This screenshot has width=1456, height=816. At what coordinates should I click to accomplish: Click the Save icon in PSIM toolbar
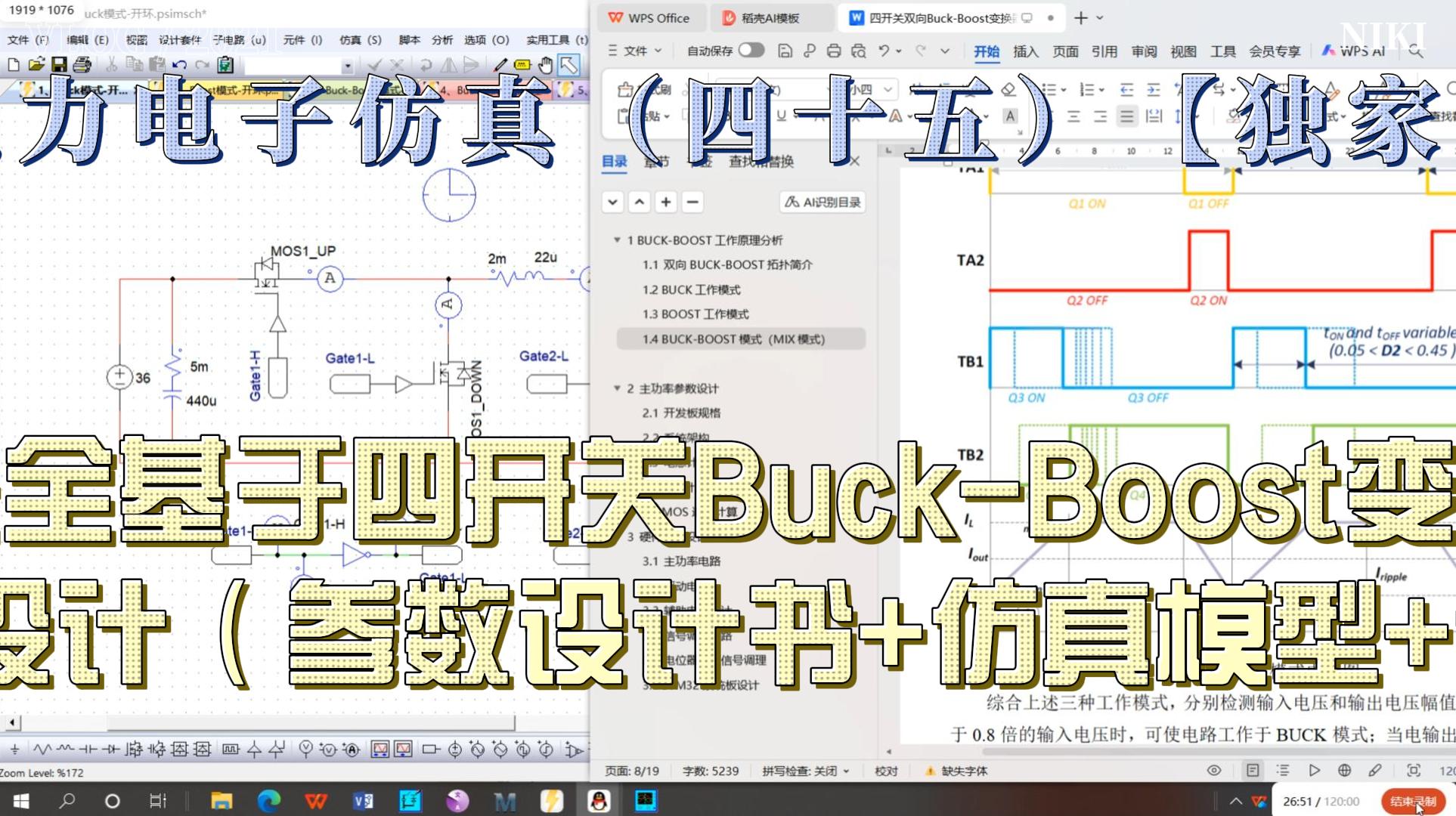point(59,65)
